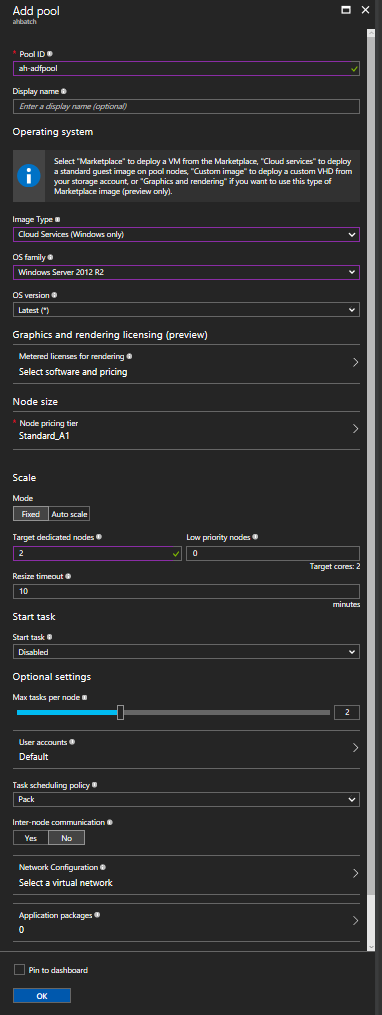Click the info icon beside OS family

tap(52, 258)
